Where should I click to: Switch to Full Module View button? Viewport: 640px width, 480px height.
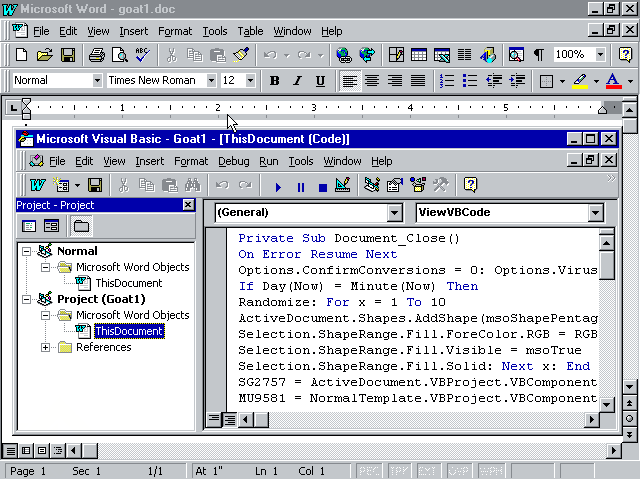coord(229,419)
